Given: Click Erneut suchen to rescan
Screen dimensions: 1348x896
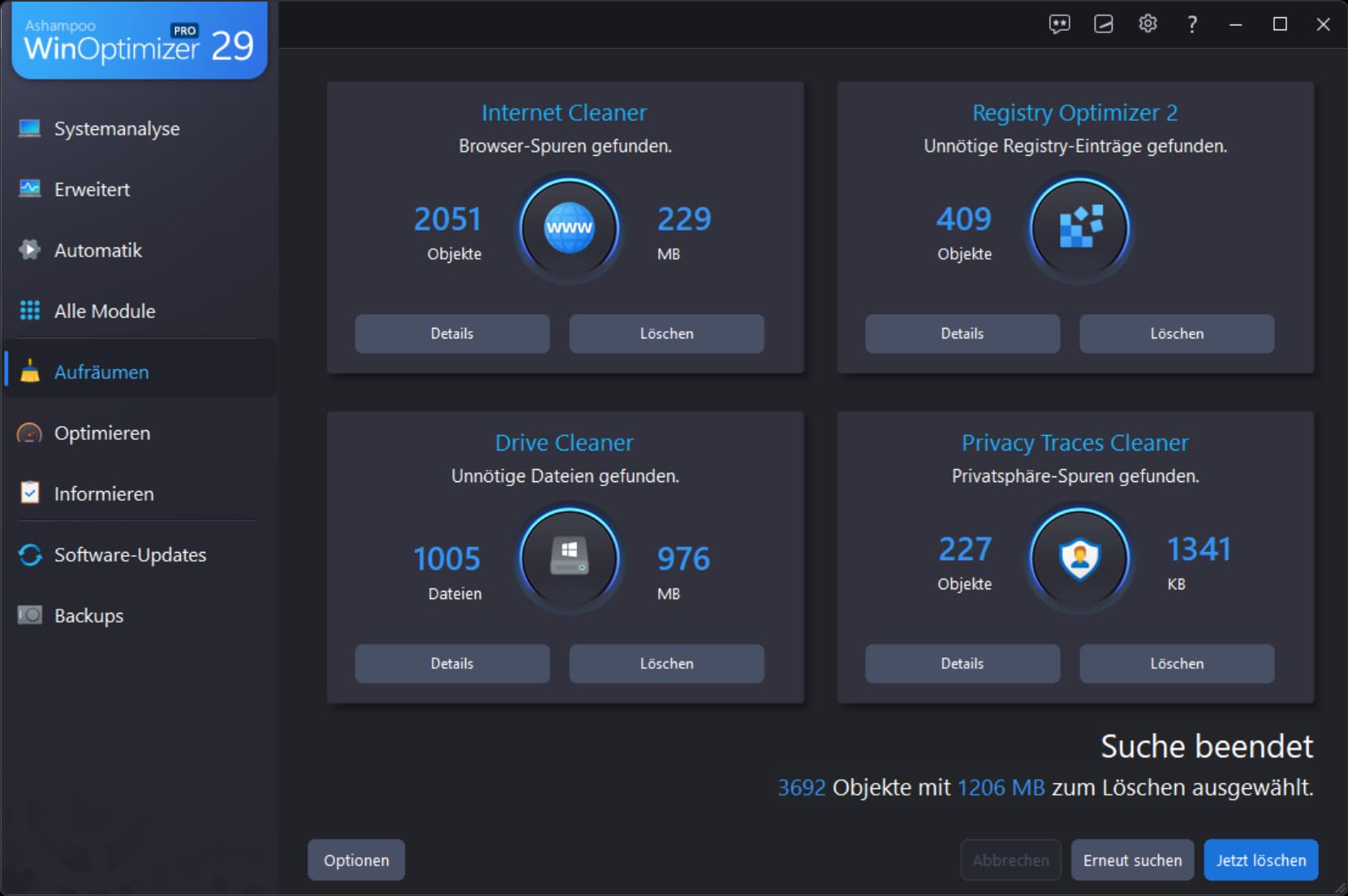Looking at the screenshot, I should pyautogui.click(x=1132, y=860).
